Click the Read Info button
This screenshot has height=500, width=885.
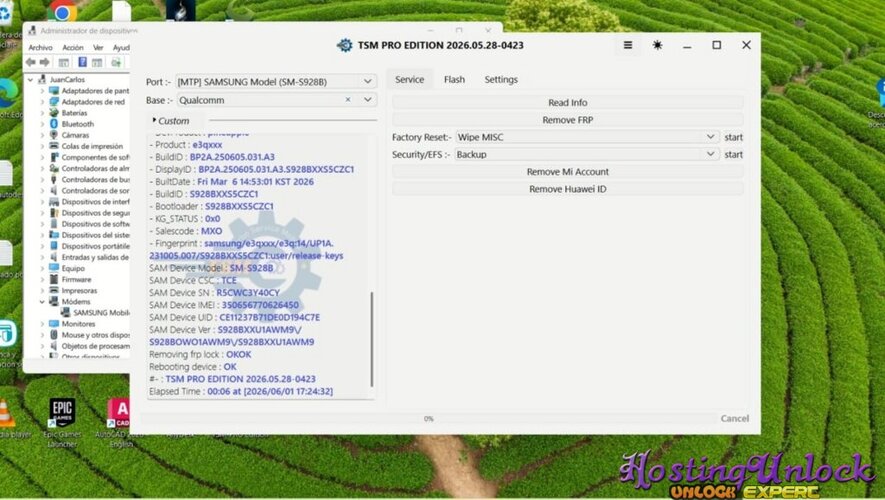567,103
